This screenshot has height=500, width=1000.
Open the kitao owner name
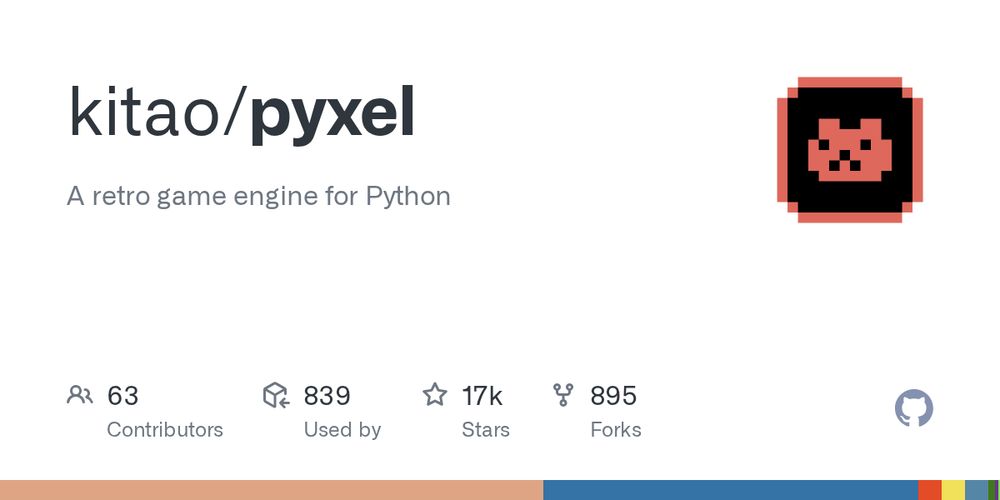coord(143,113)
